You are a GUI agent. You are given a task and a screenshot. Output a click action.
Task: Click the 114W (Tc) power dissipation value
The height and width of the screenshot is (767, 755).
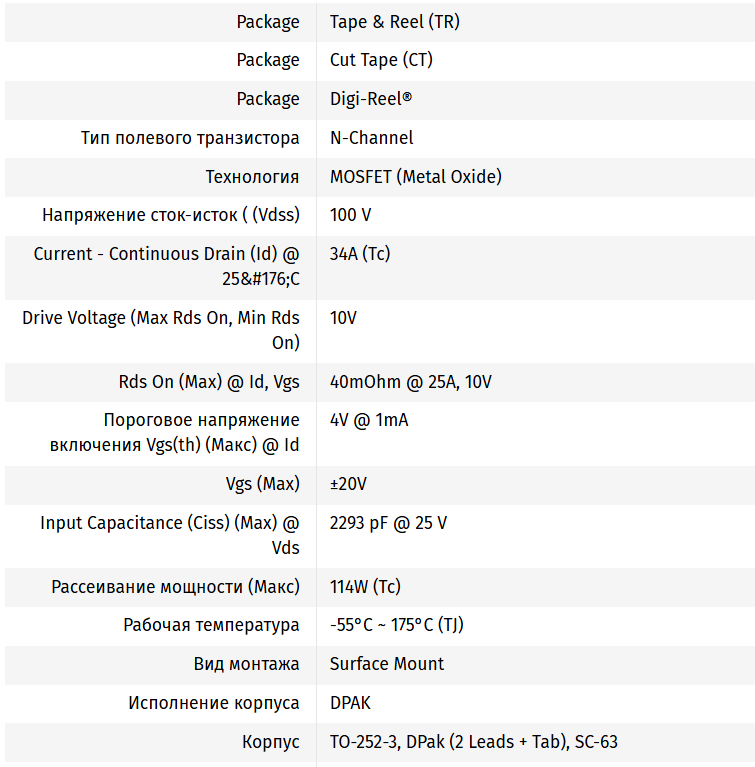[365, 587]
